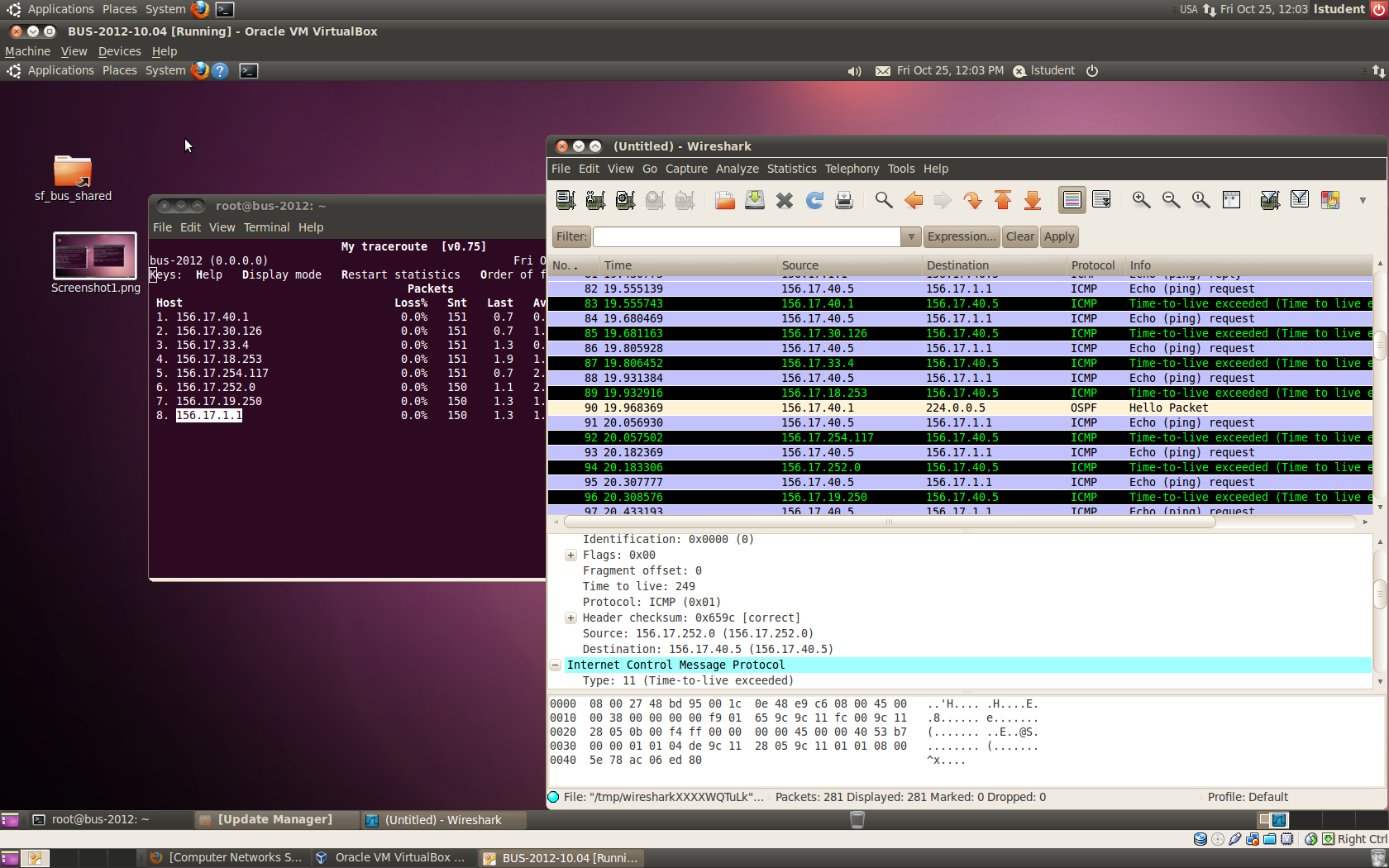Open a capture file with the folder icon
This screenshot has width=1389, height=868.
[725, 200]
